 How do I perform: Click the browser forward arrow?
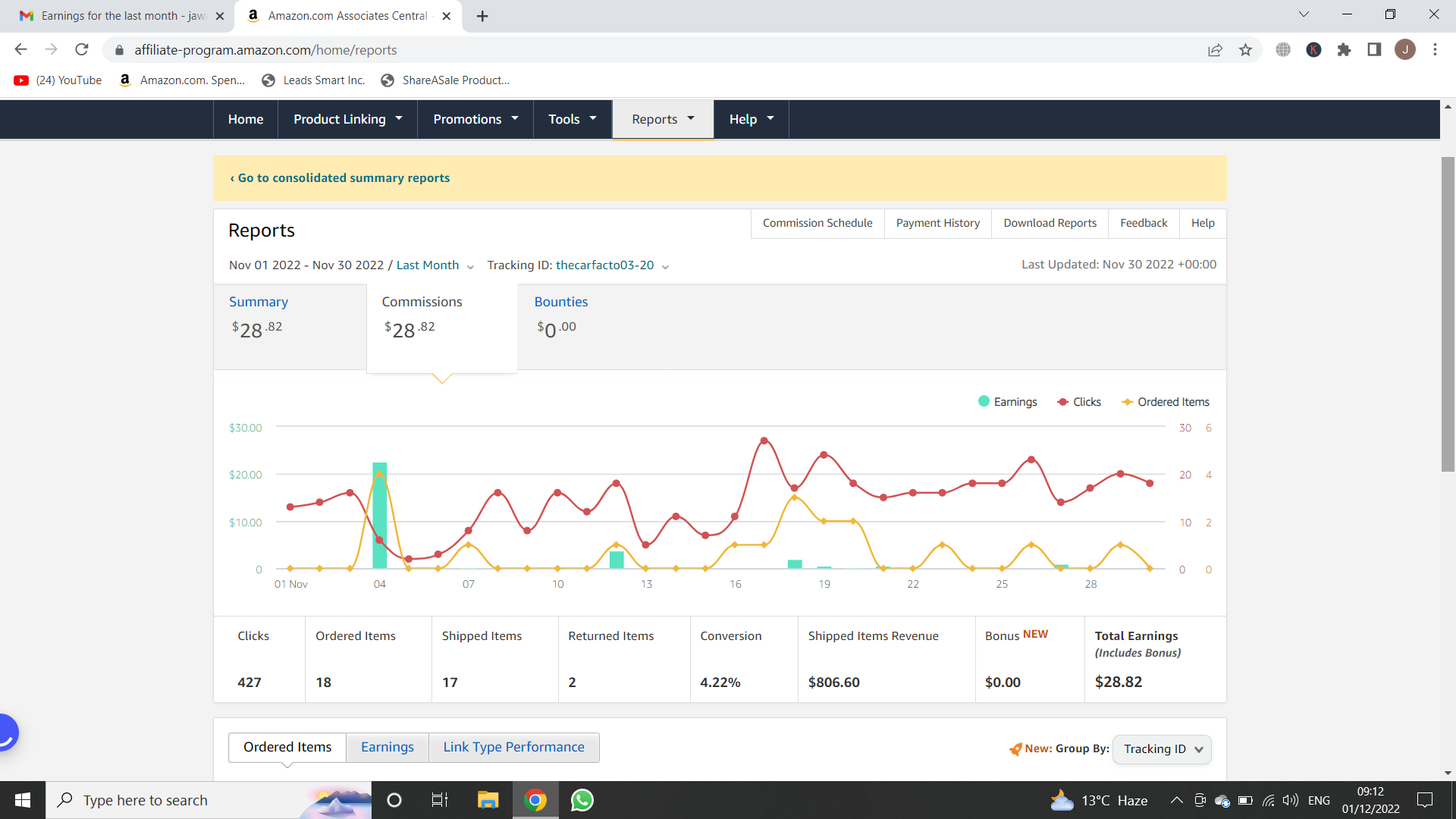click(51, 50)
